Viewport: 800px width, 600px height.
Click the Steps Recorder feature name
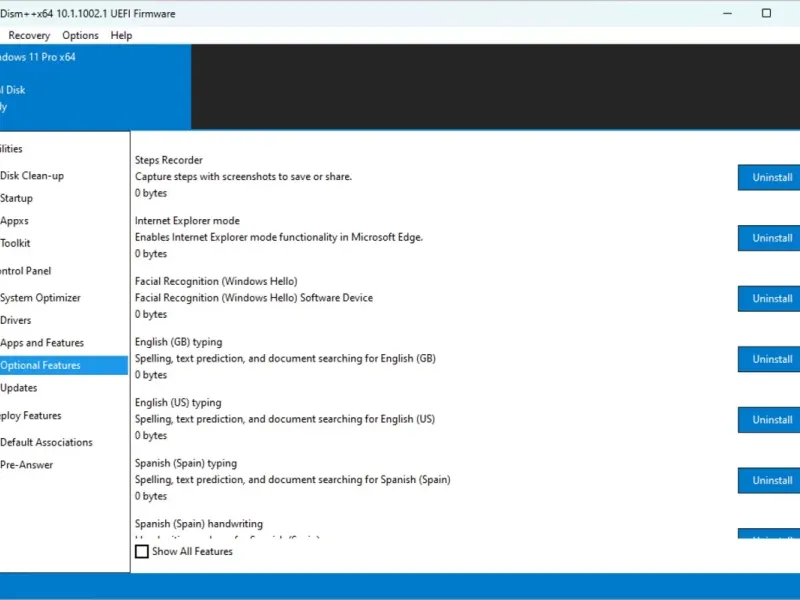point(169,160)
